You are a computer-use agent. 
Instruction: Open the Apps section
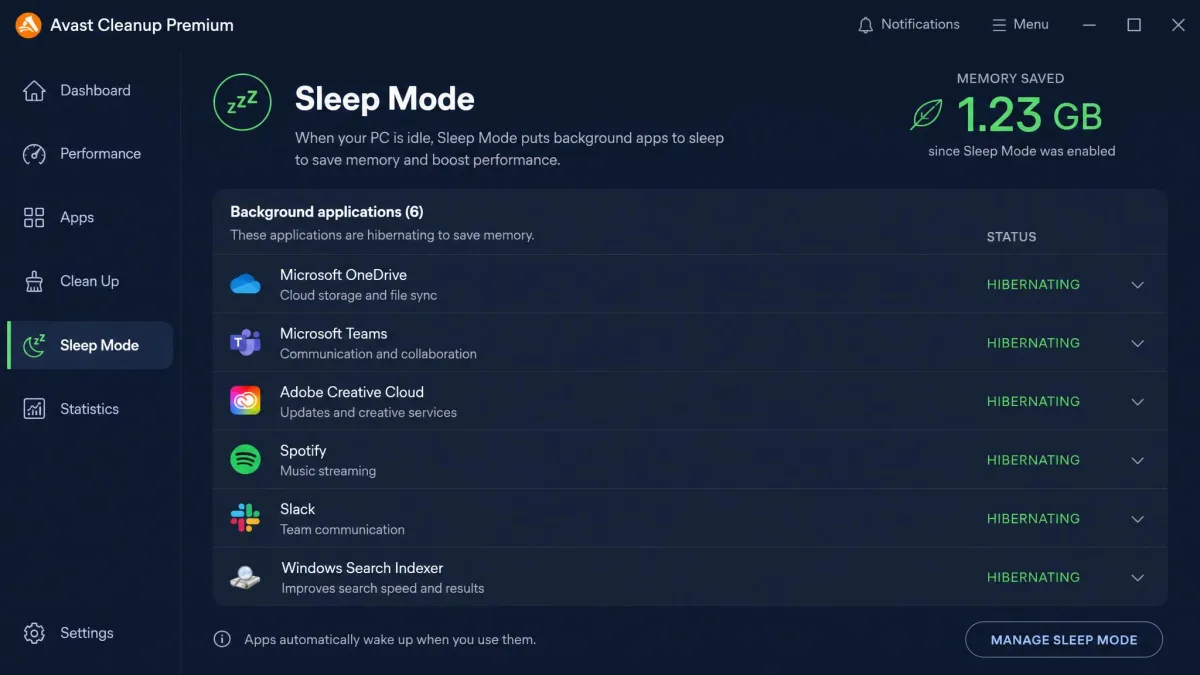click(x=90, y=218)
